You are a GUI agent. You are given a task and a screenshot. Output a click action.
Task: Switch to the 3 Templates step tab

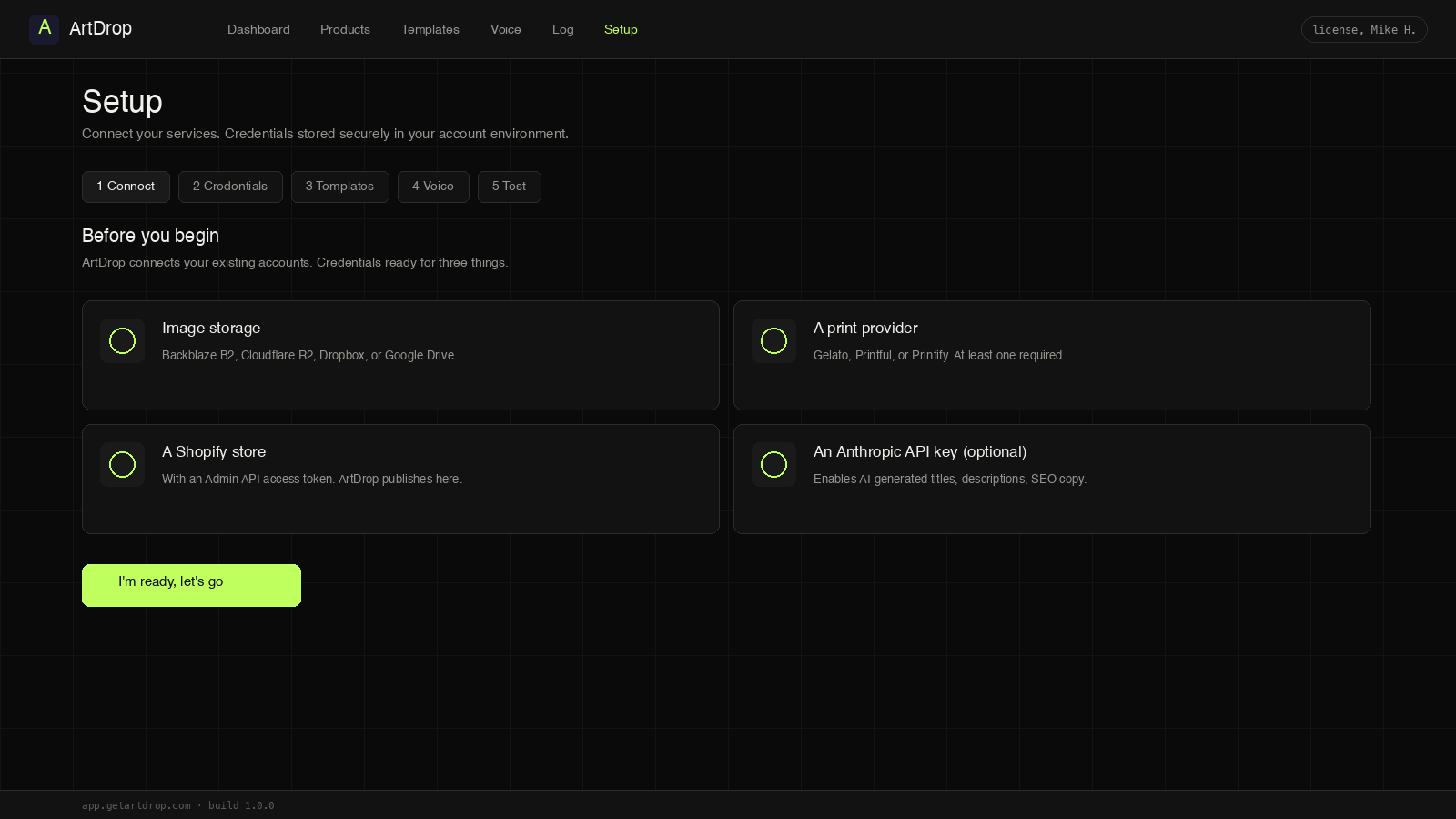[x=340, y=187]
